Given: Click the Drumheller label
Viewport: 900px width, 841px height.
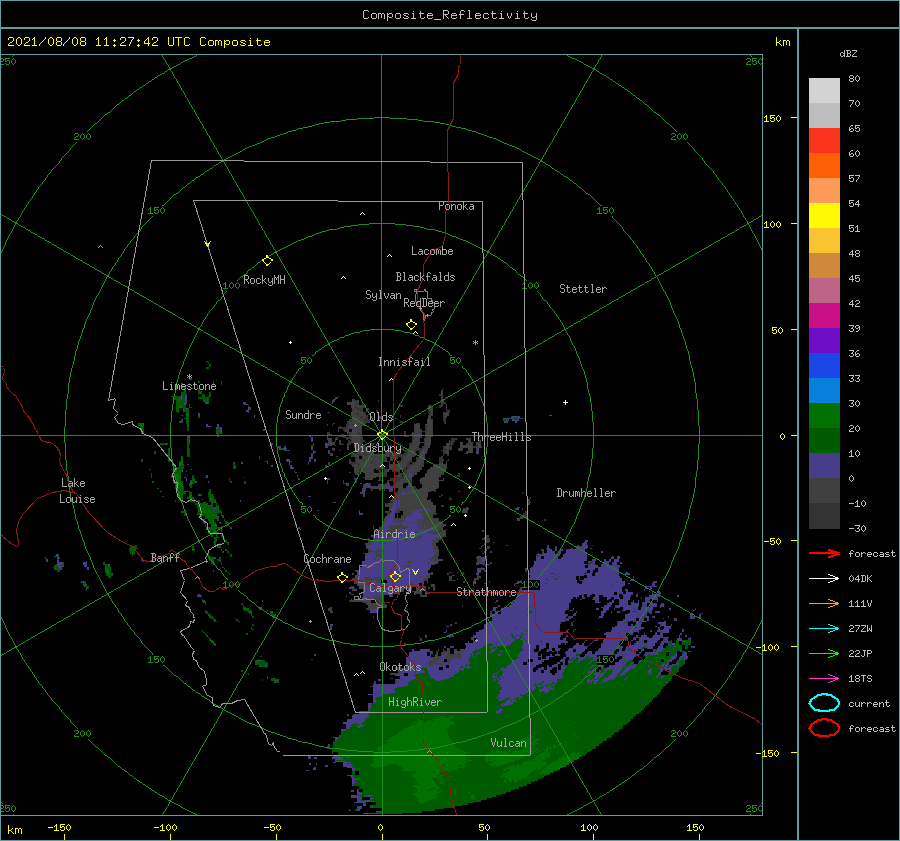Looking at the screenshot, I should 585,493.
